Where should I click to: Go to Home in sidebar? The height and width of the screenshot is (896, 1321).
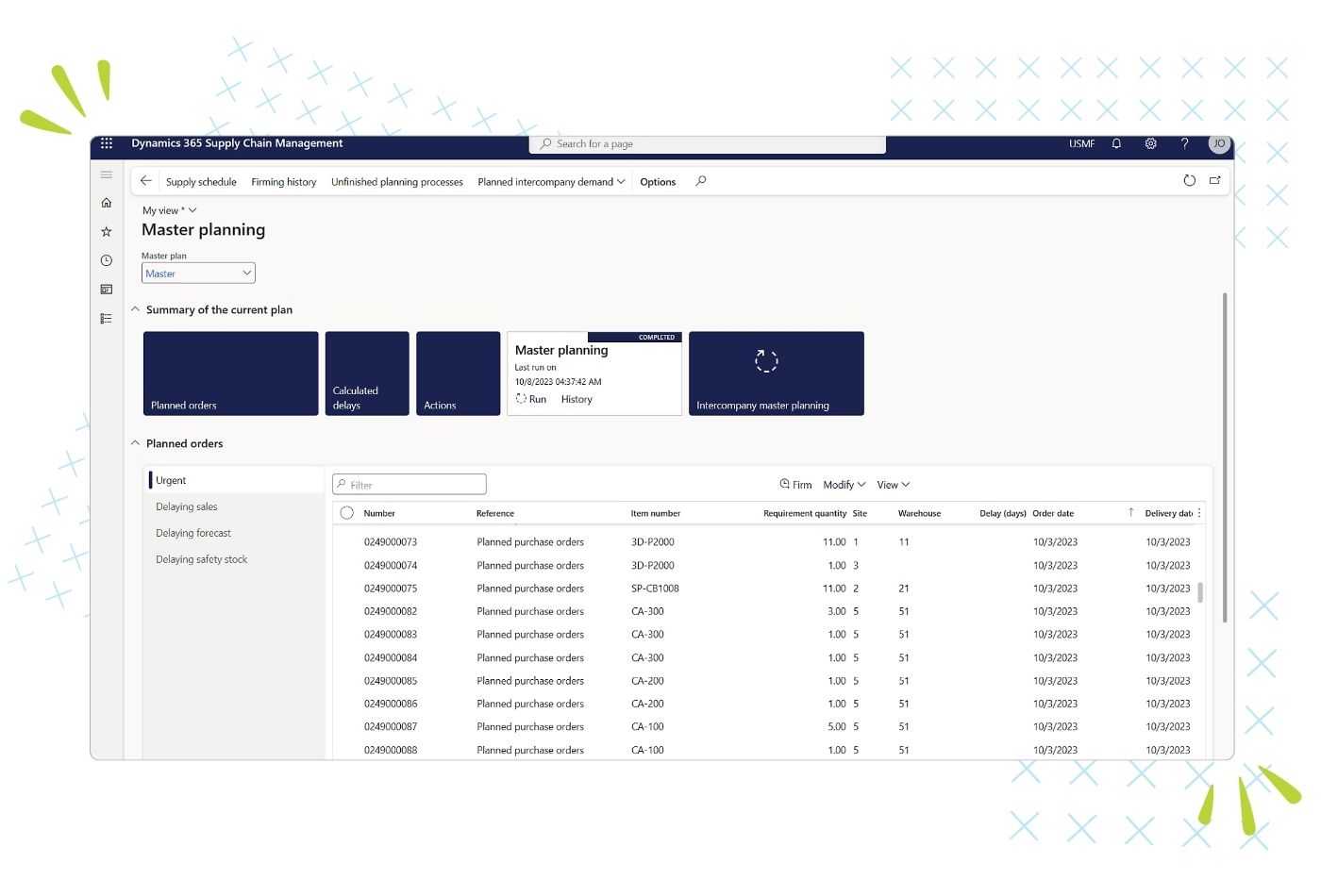point(107,203)
